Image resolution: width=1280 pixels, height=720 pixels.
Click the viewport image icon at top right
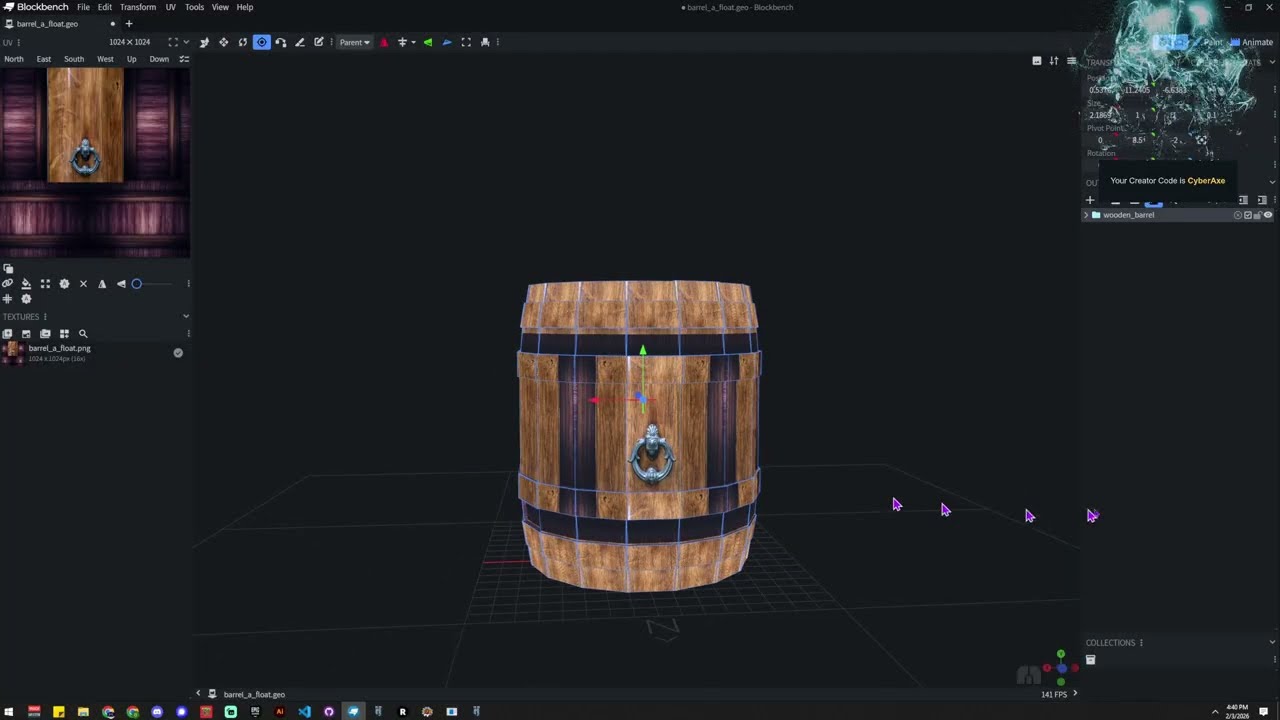(x=1037, y=61)
